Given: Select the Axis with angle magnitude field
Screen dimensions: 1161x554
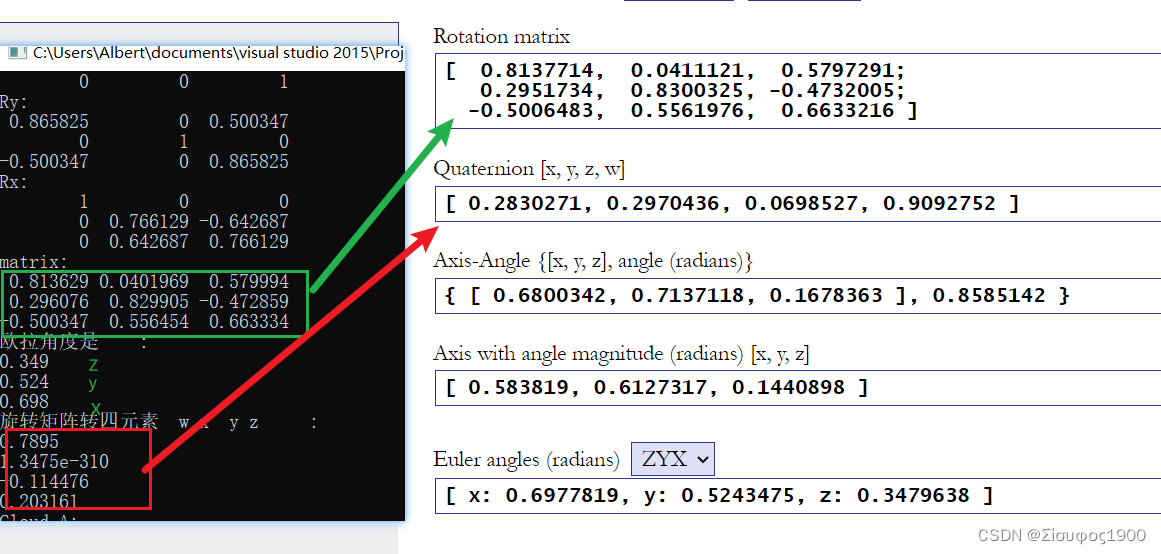Looking at the screenshot, I should 798,387.
